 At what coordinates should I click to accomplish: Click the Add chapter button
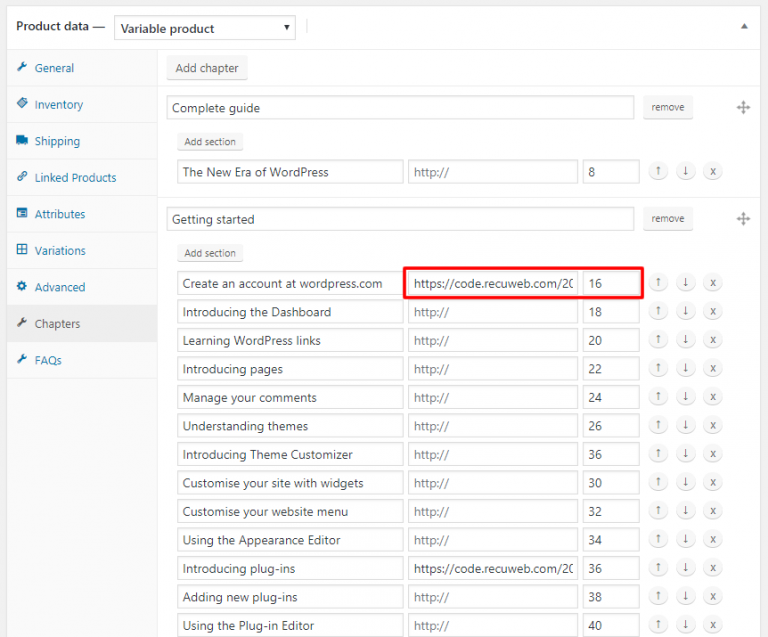point(207,68)
